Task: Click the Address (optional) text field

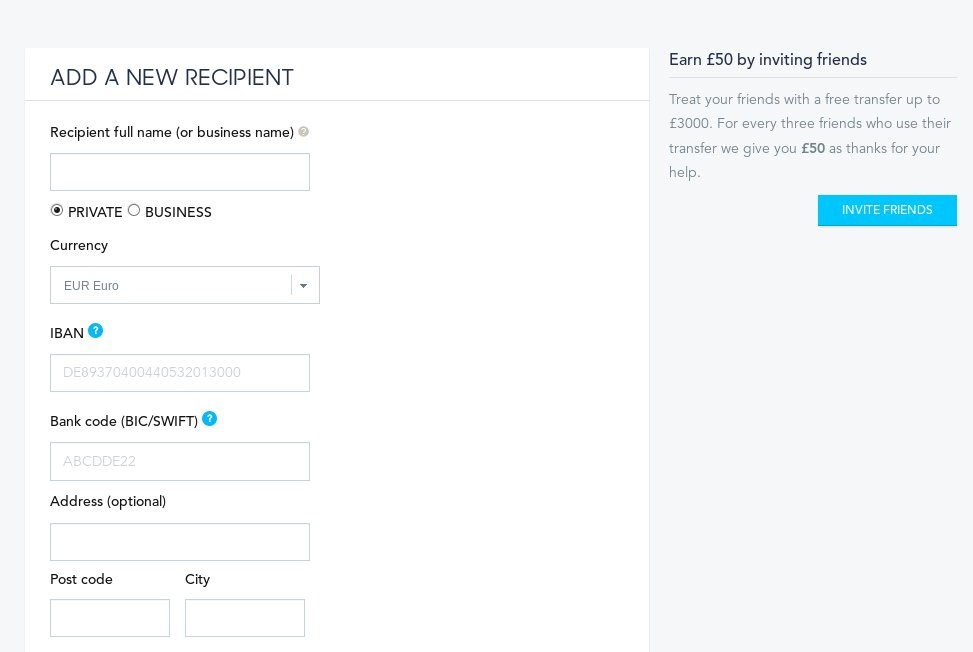Action: click(x=180, y=542)
